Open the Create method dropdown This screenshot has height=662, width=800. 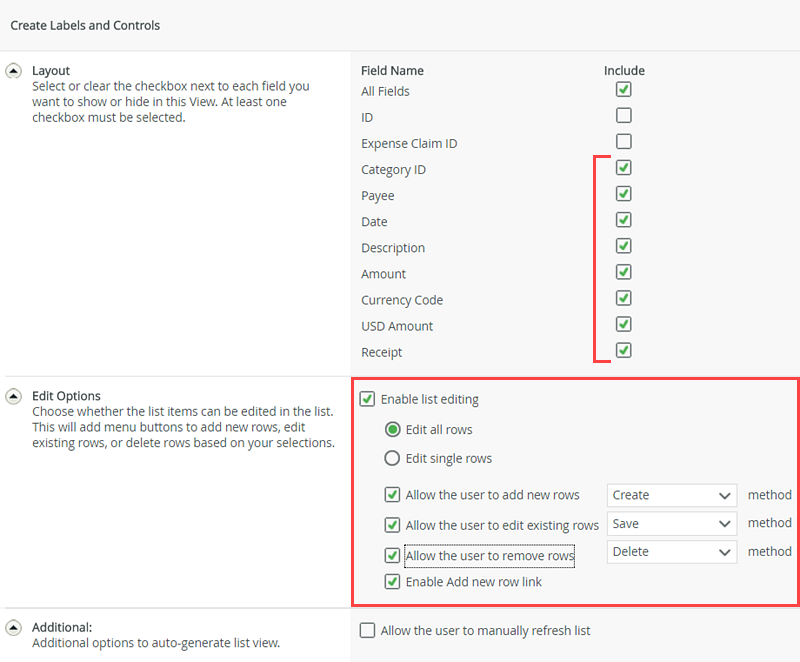point(671,495)
